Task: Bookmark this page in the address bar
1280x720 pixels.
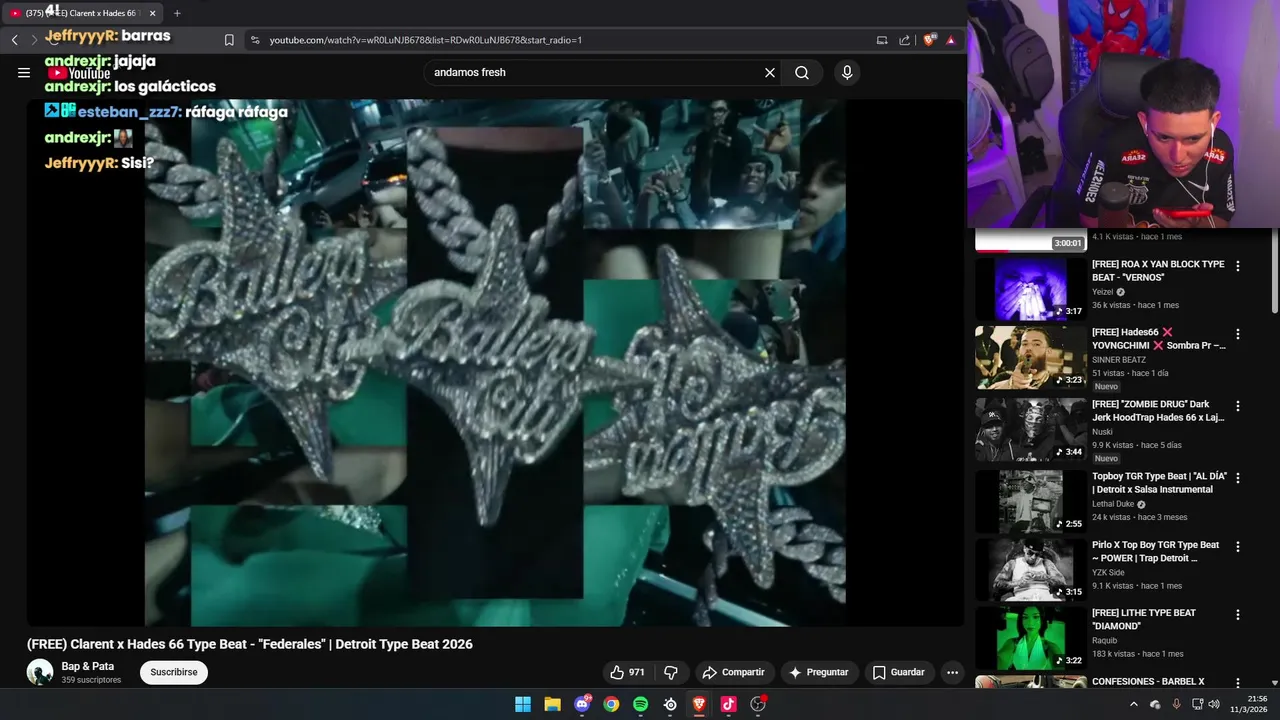Action: click(229, 40)
